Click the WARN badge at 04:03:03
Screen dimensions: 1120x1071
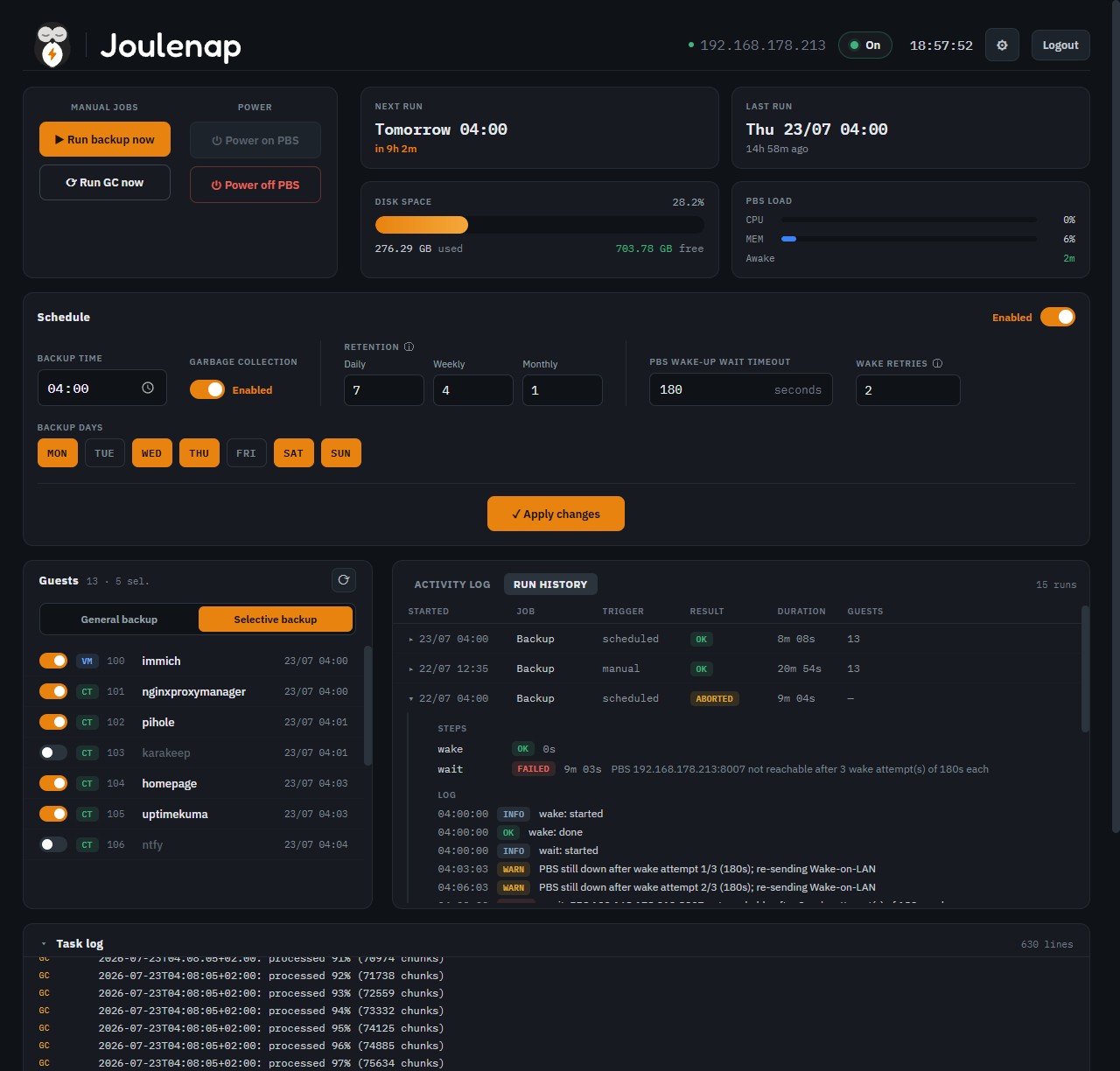pyautogui.click(x=514, y=869)
